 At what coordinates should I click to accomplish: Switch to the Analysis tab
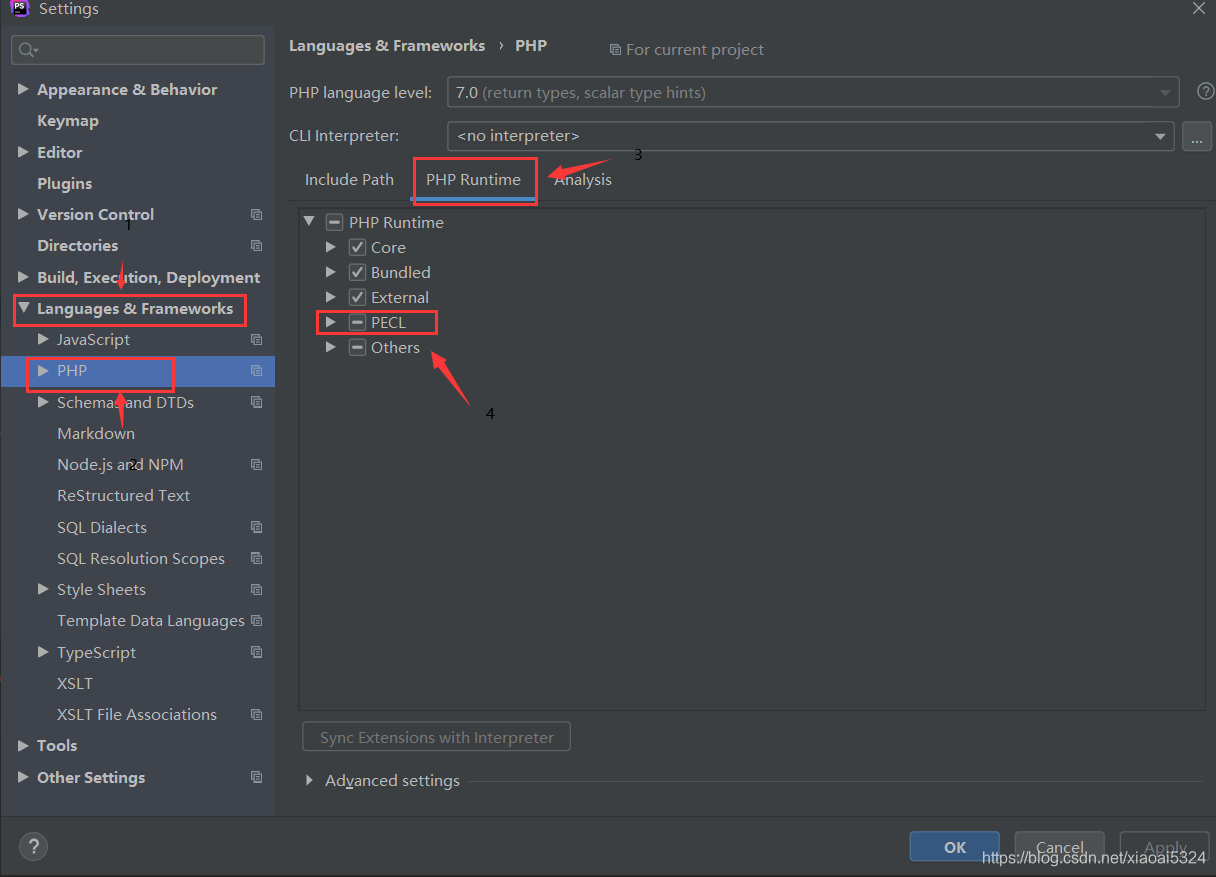pyautogui.click(x=583, y=180)
